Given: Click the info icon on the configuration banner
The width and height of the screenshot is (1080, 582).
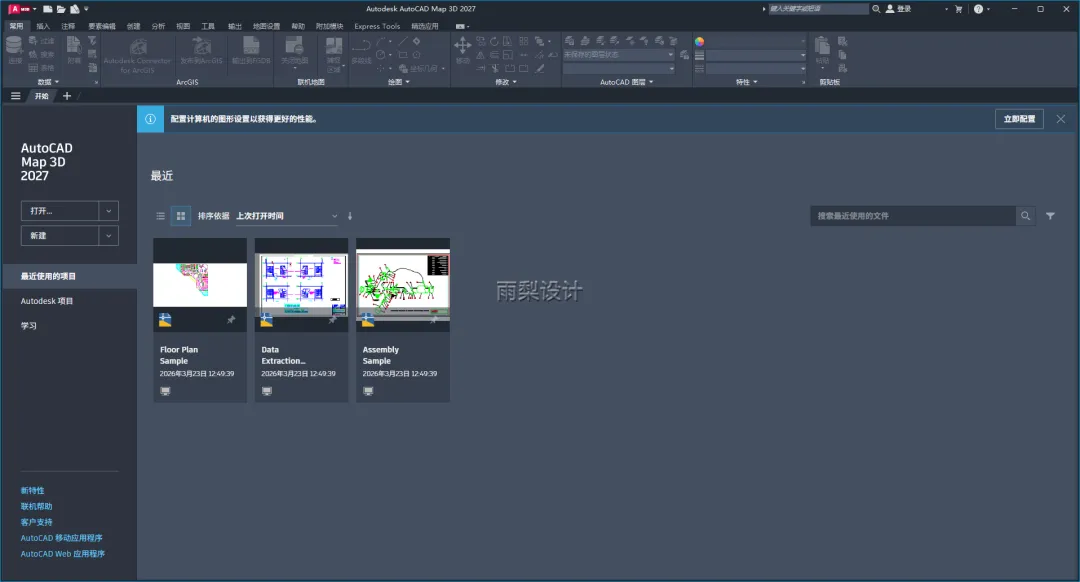Looking at the screenshot, I should (150, 119).
